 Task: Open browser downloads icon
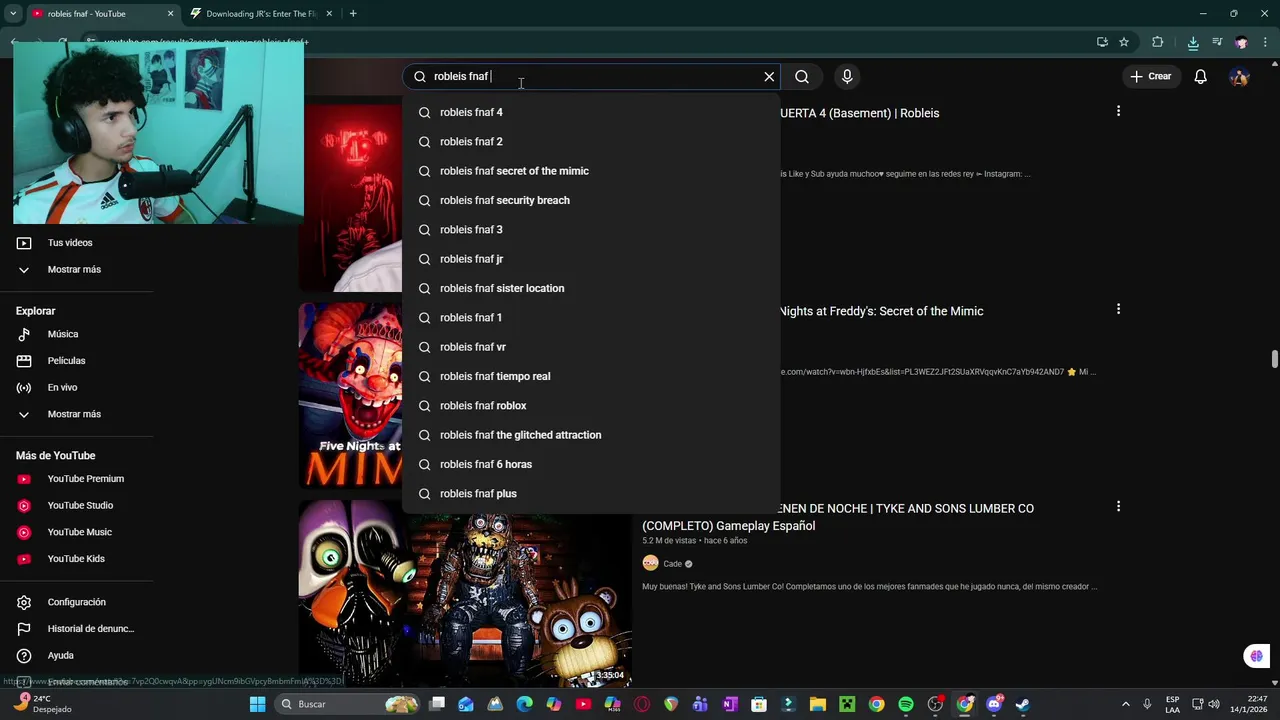click(x=1193, y=42)
